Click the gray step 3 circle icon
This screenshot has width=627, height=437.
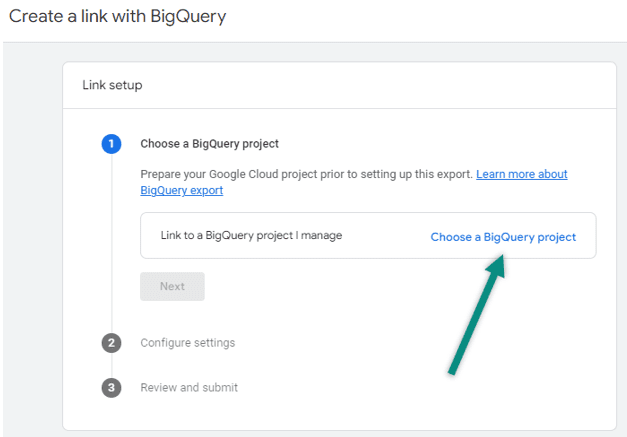(x=111, y=388)
